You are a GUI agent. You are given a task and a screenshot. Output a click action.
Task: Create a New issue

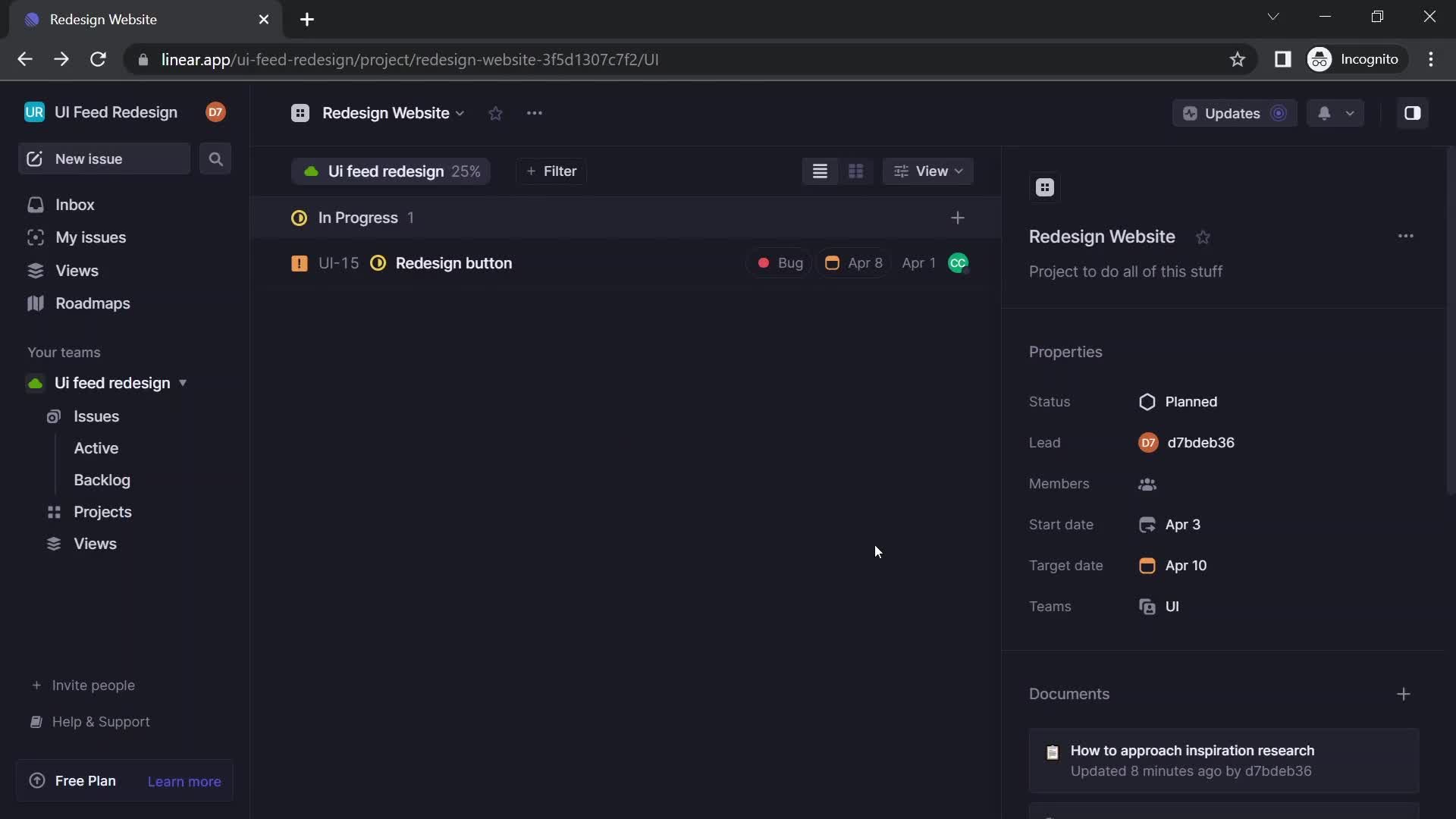click(104, 159)
